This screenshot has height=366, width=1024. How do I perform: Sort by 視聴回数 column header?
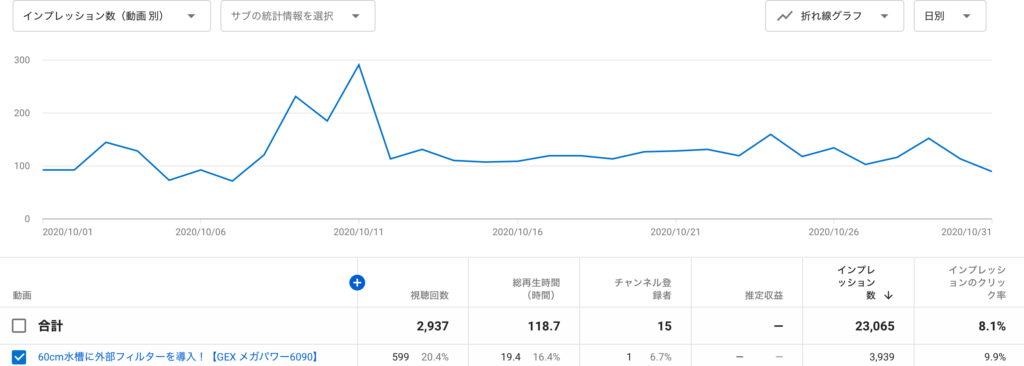[429, 295]
